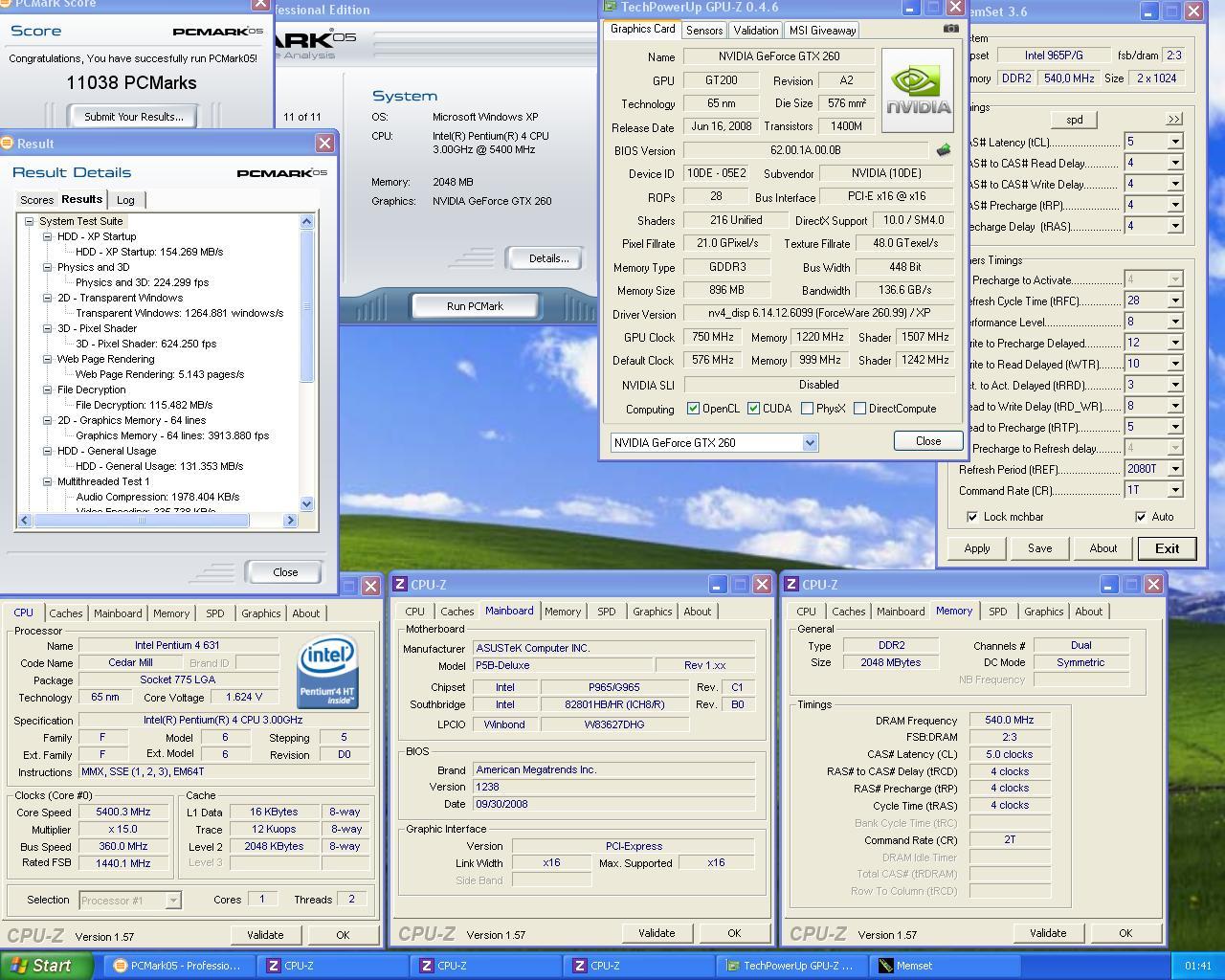Click Validate in CPU-Z Memory window
Screen dimensions: 1225x980
point(1048,933)
